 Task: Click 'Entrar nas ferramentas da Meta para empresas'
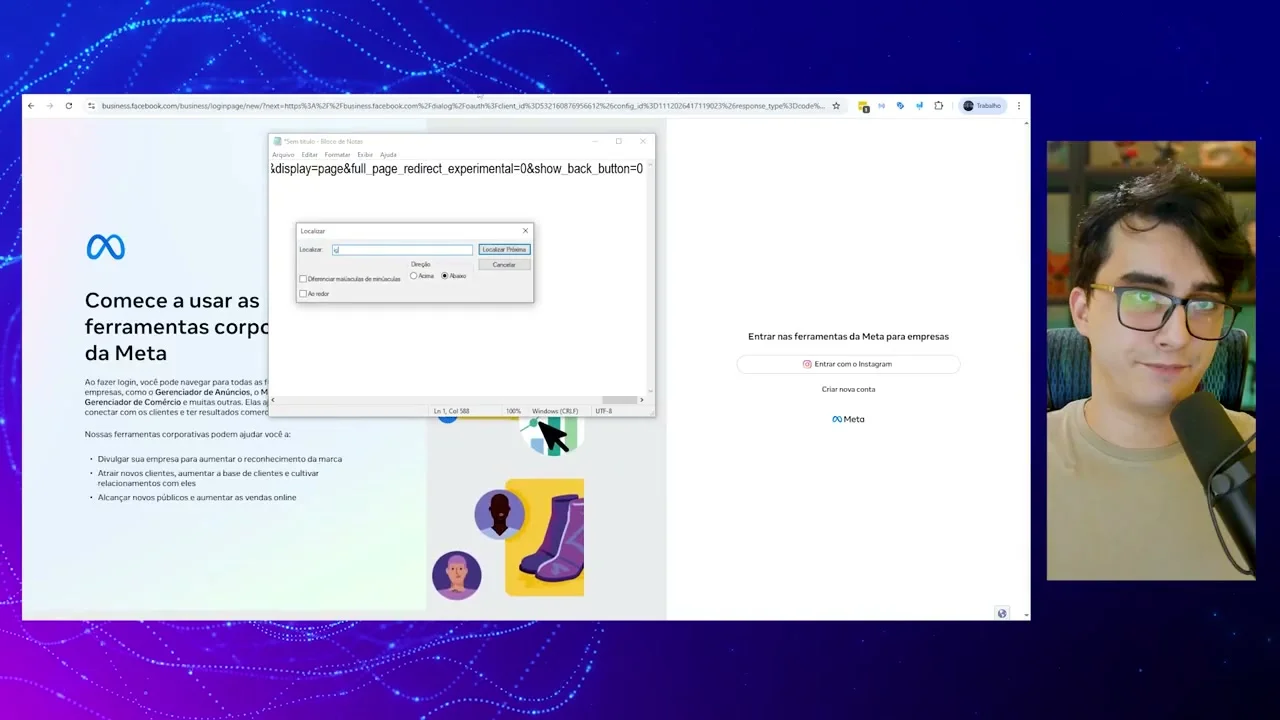click(848, 337)
